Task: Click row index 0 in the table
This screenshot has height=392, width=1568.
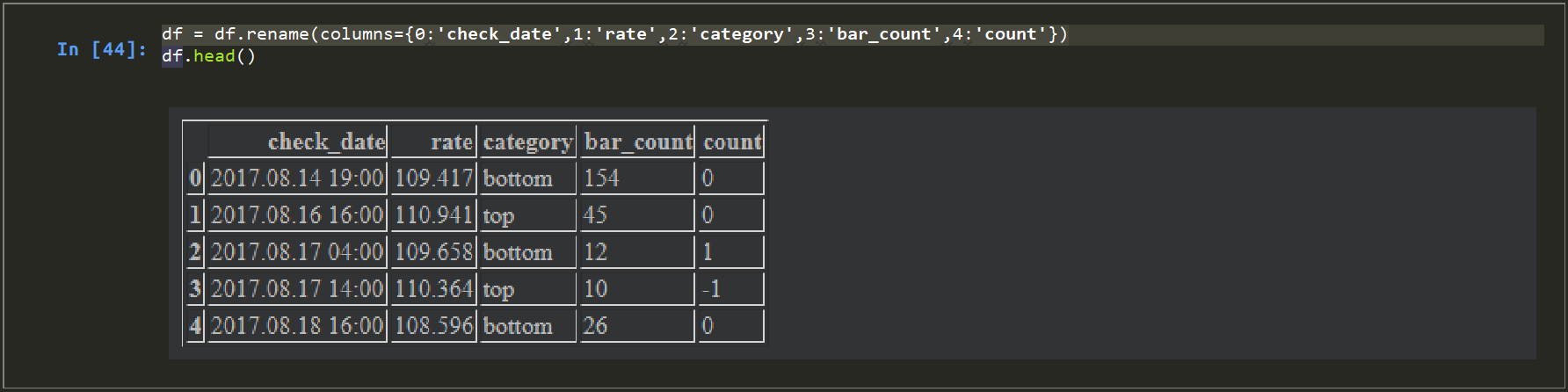Action: [195, 178]
